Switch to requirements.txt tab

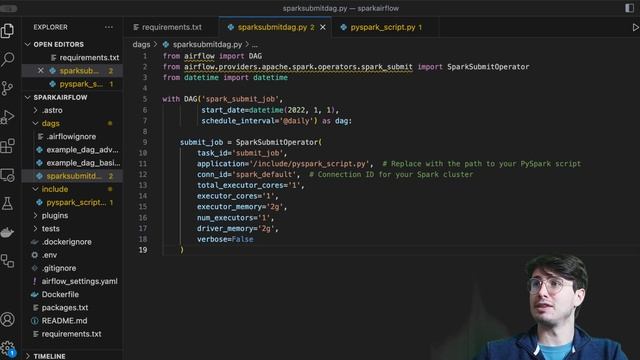point(171,27)
